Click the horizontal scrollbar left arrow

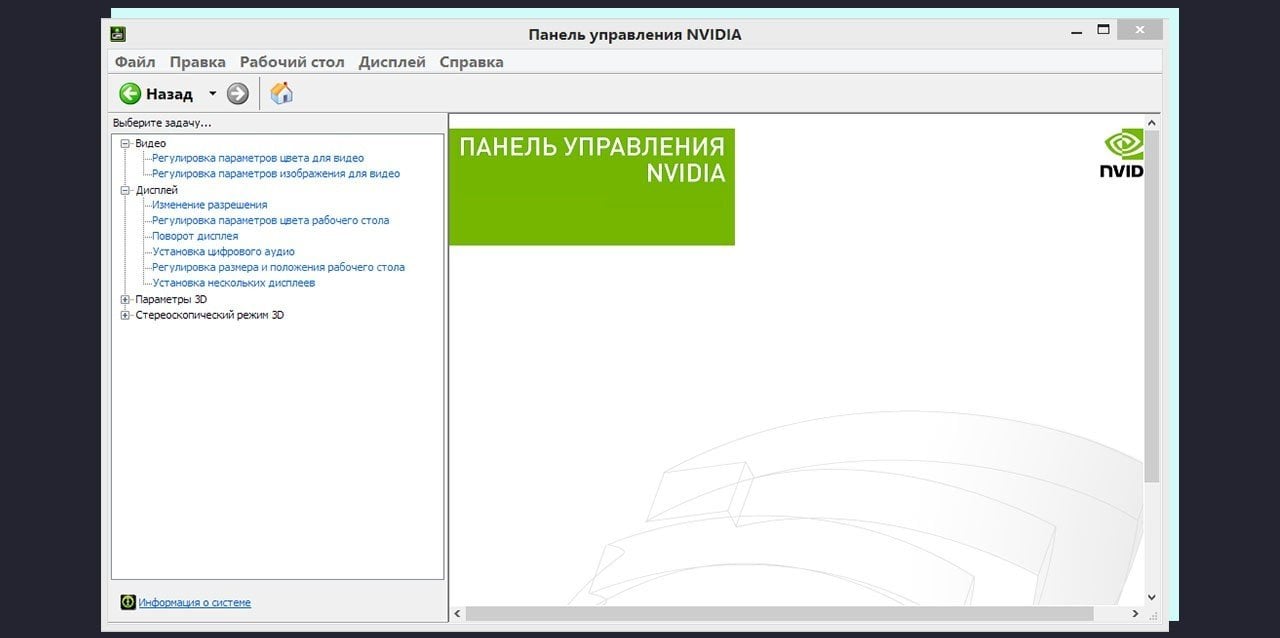pyautogui.click(x=458, y=613)
